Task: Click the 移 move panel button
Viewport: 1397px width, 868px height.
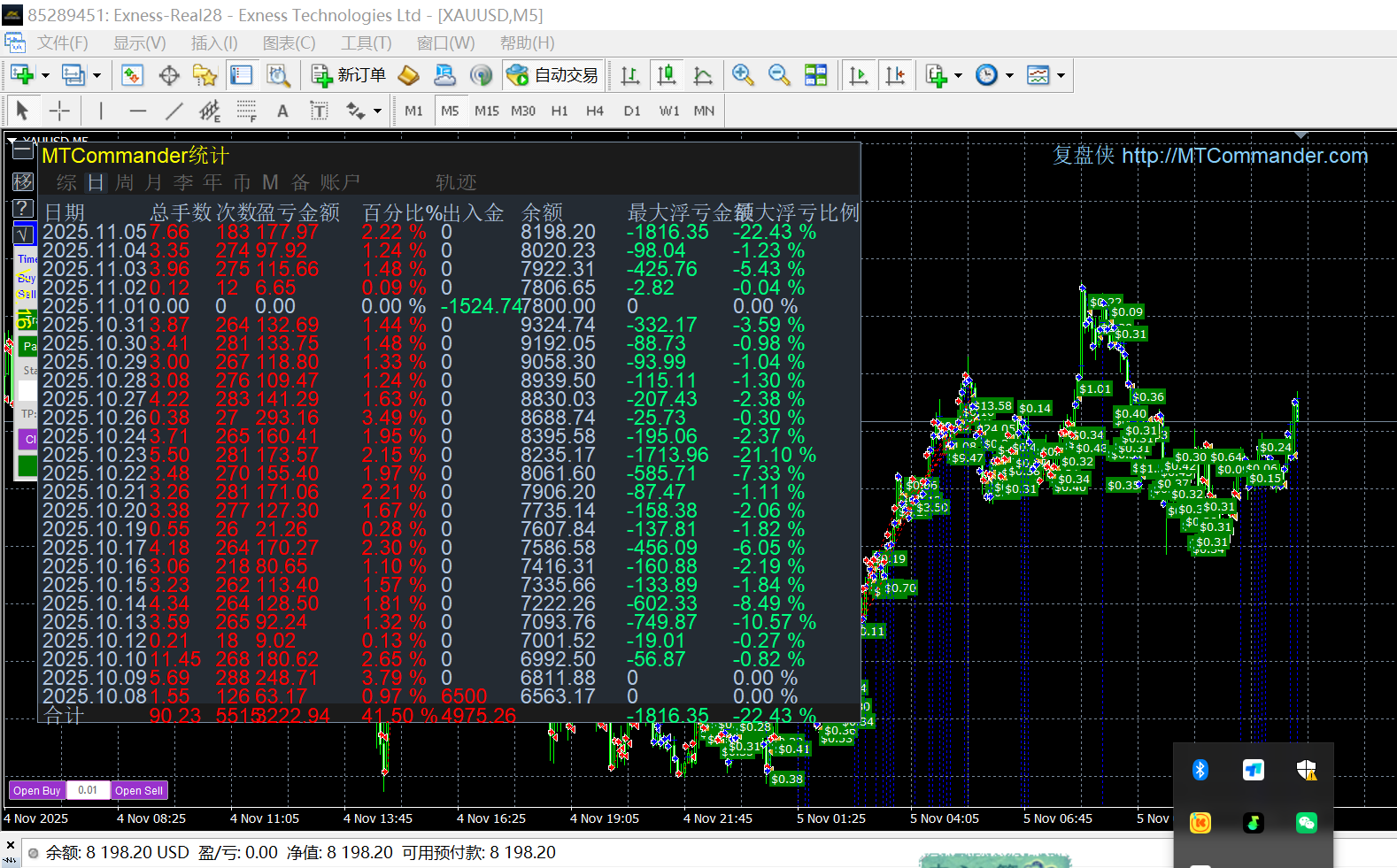Action: tap(23, 181)
